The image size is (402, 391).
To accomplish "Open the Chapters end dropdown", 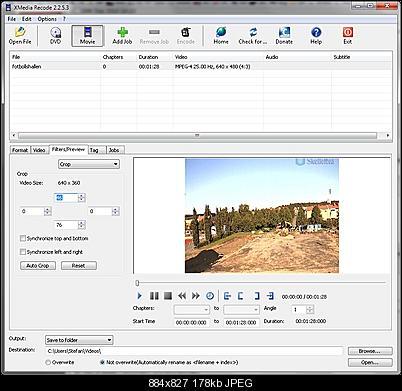I will tap(241, 309).
